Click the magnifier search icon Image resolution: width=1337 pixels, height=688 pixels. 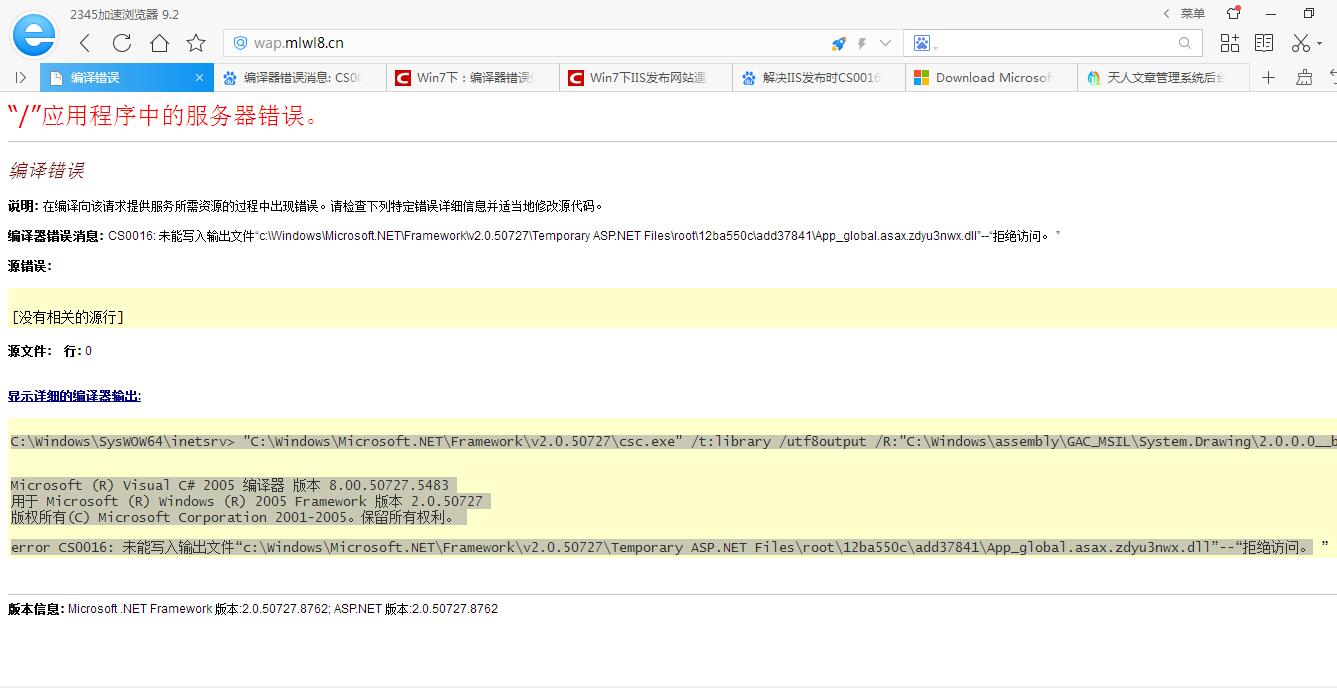coord(1184,43)
